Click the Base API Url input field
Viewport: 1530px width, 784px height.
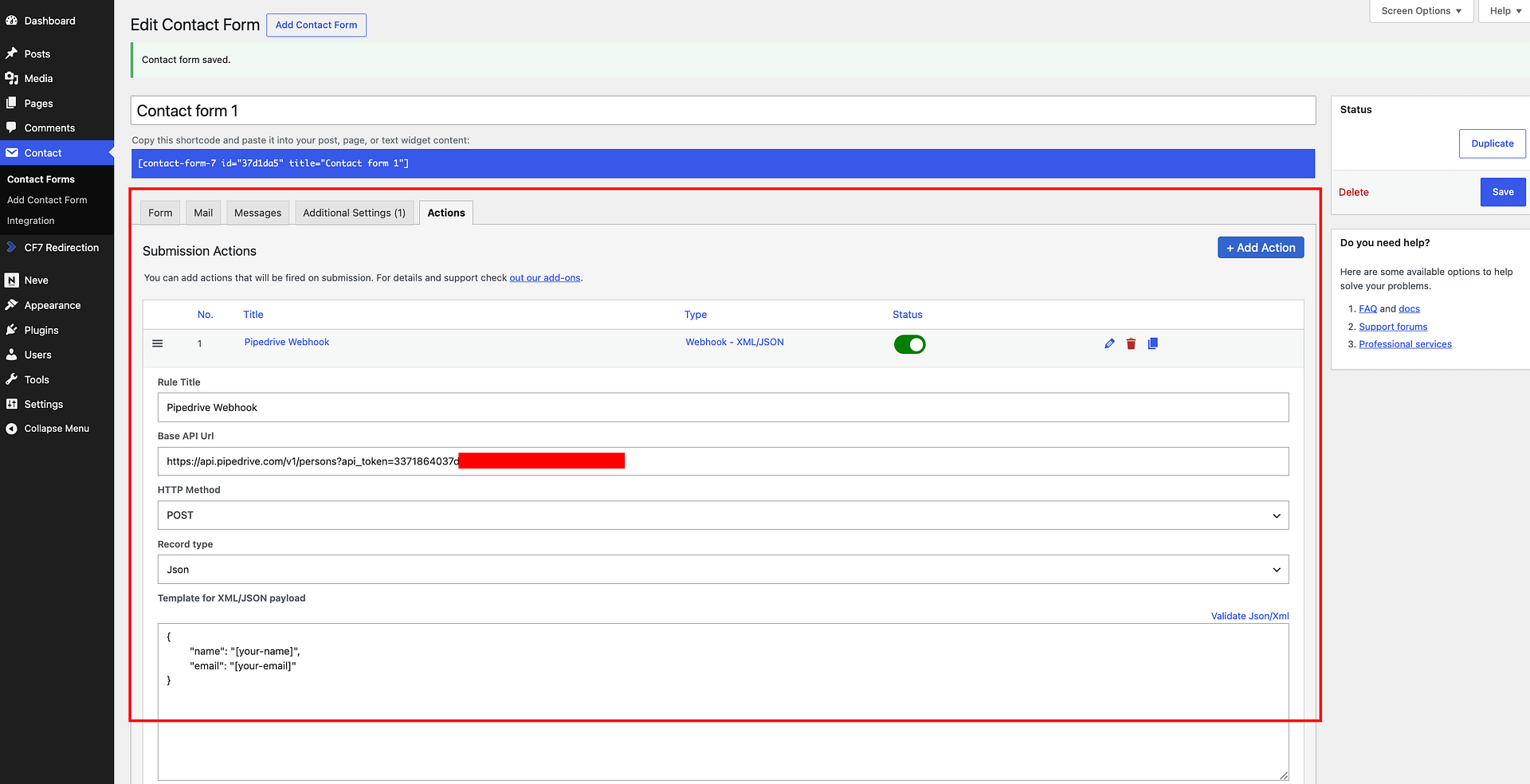723,461
